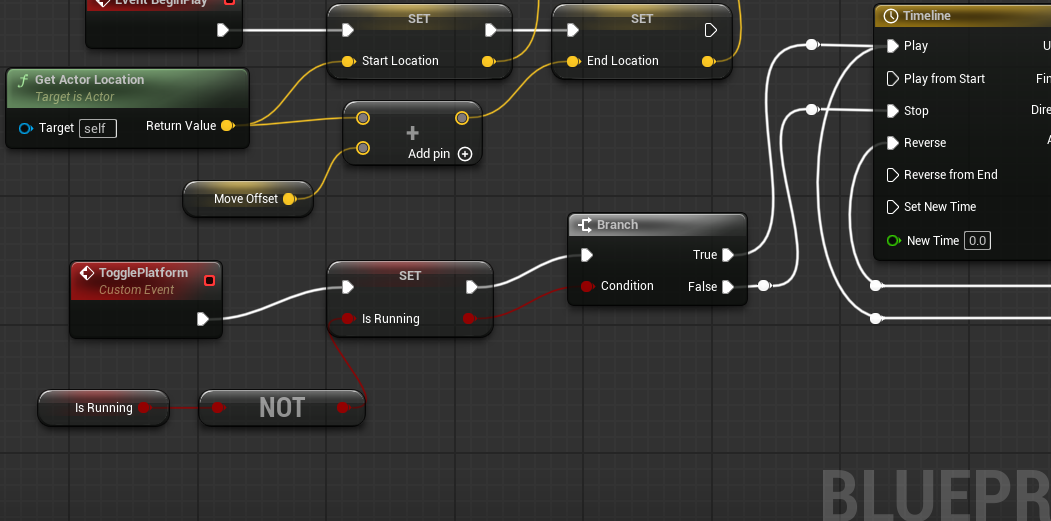Click the green New Time float pin

893,240
